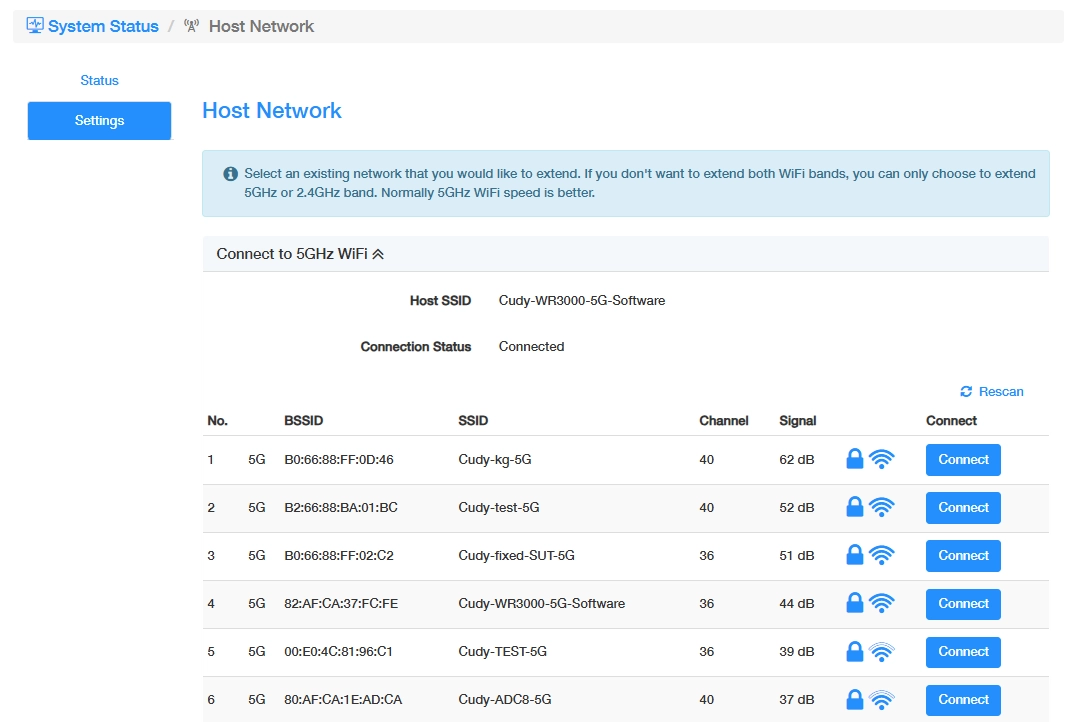This screenshot has height=722, width=1076.
Task: Click the info icon in the blue notice
Action: [231, 174]
